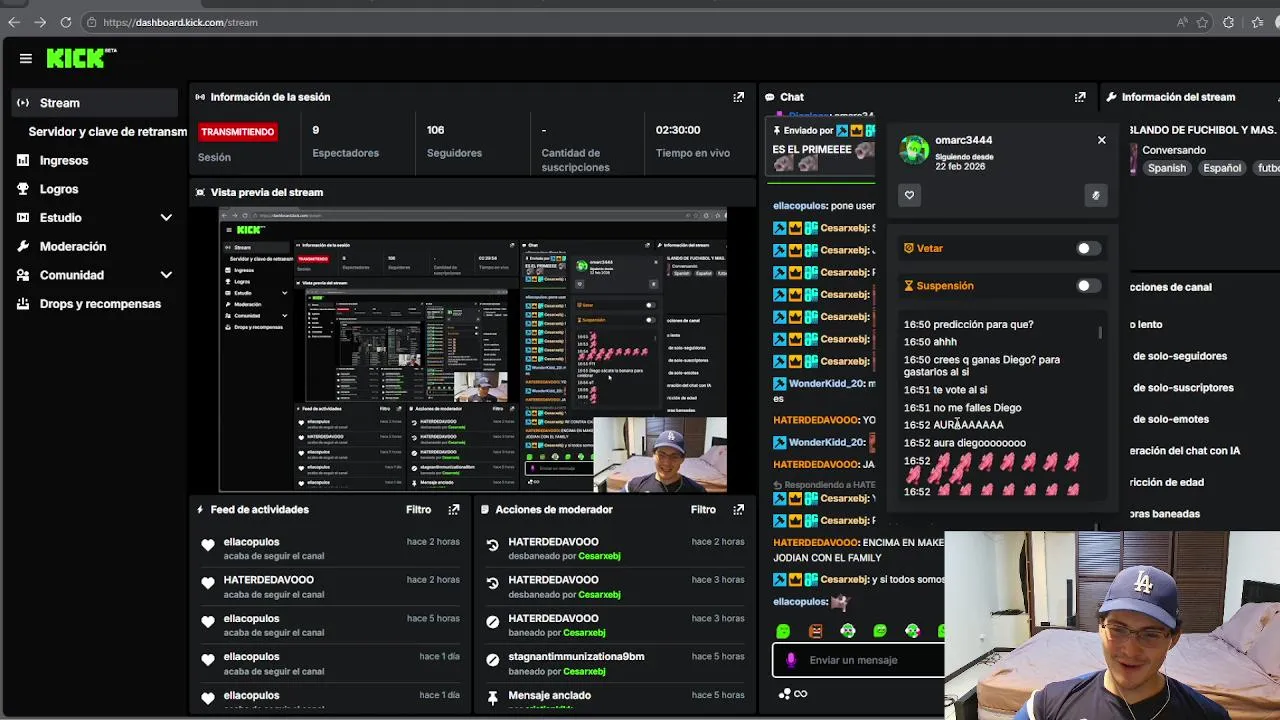Expand the Comunidad sidebar section
1280x720 pixels.
(166, 275)
